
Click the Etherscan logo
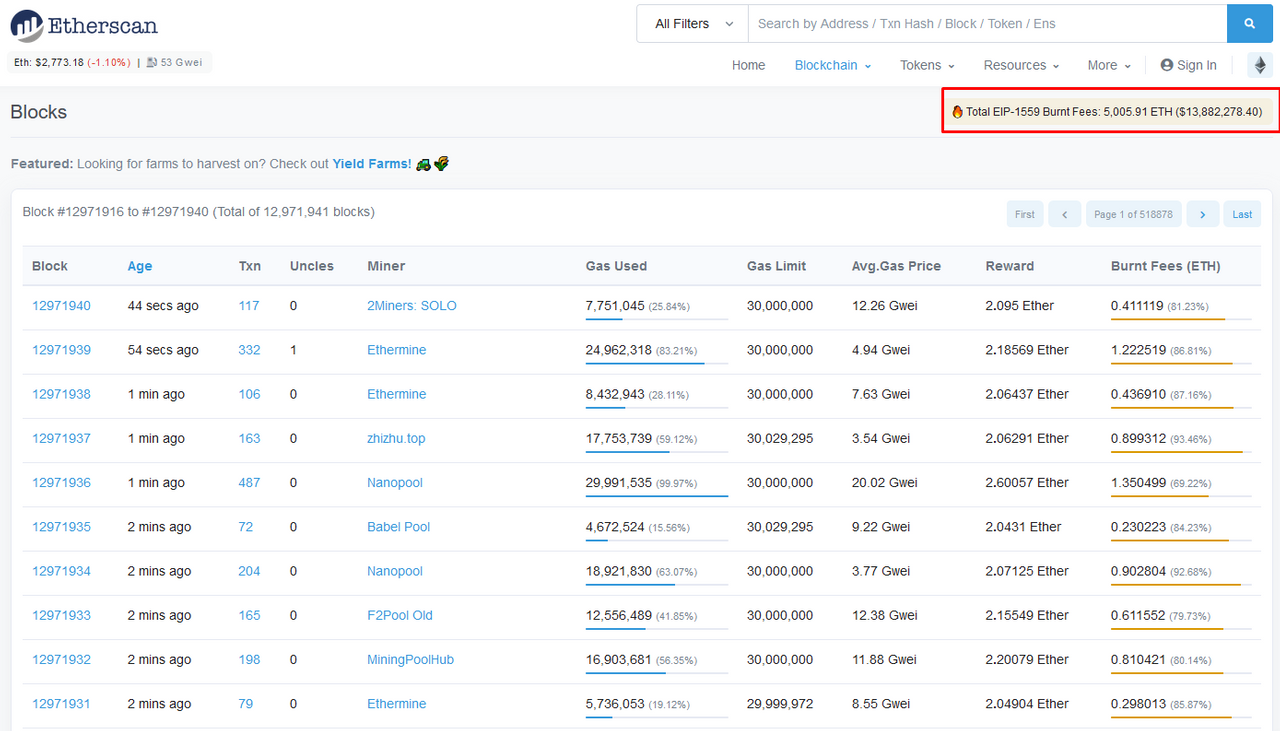[85, 25]
